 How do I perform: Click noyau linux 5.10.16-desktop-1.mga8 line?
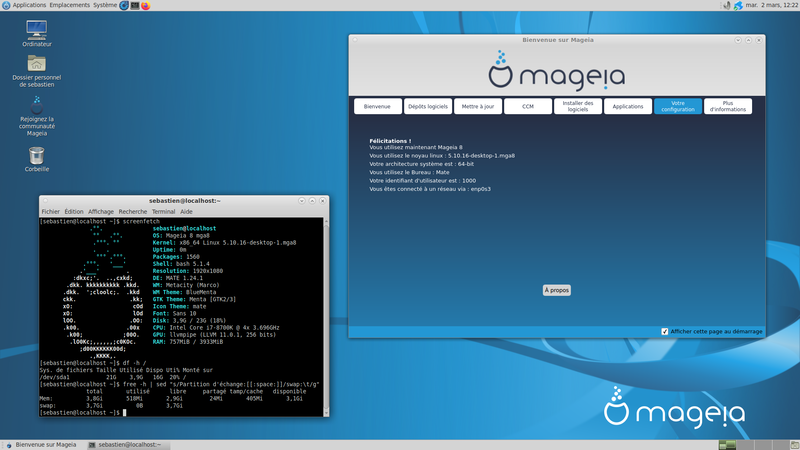coord(442,156)
